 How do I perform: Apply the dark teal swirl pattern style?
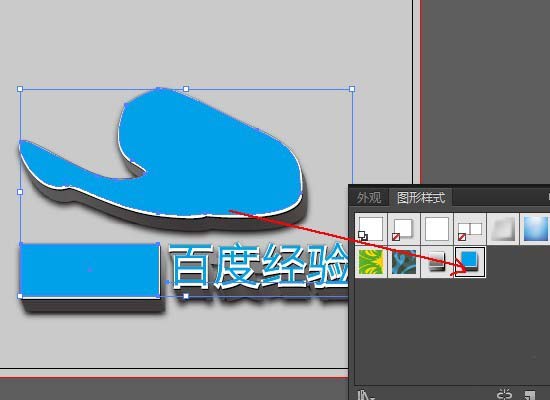pyautogui.click(x=403, y=262)
